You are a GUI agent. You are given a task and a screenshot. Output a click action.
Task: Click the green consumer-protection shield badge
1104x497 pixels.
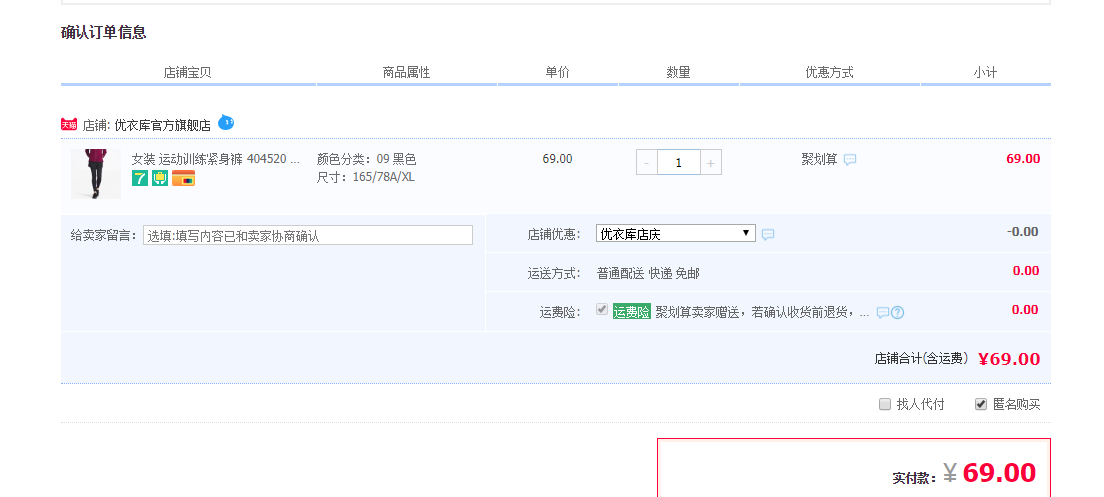coord(161,178)
